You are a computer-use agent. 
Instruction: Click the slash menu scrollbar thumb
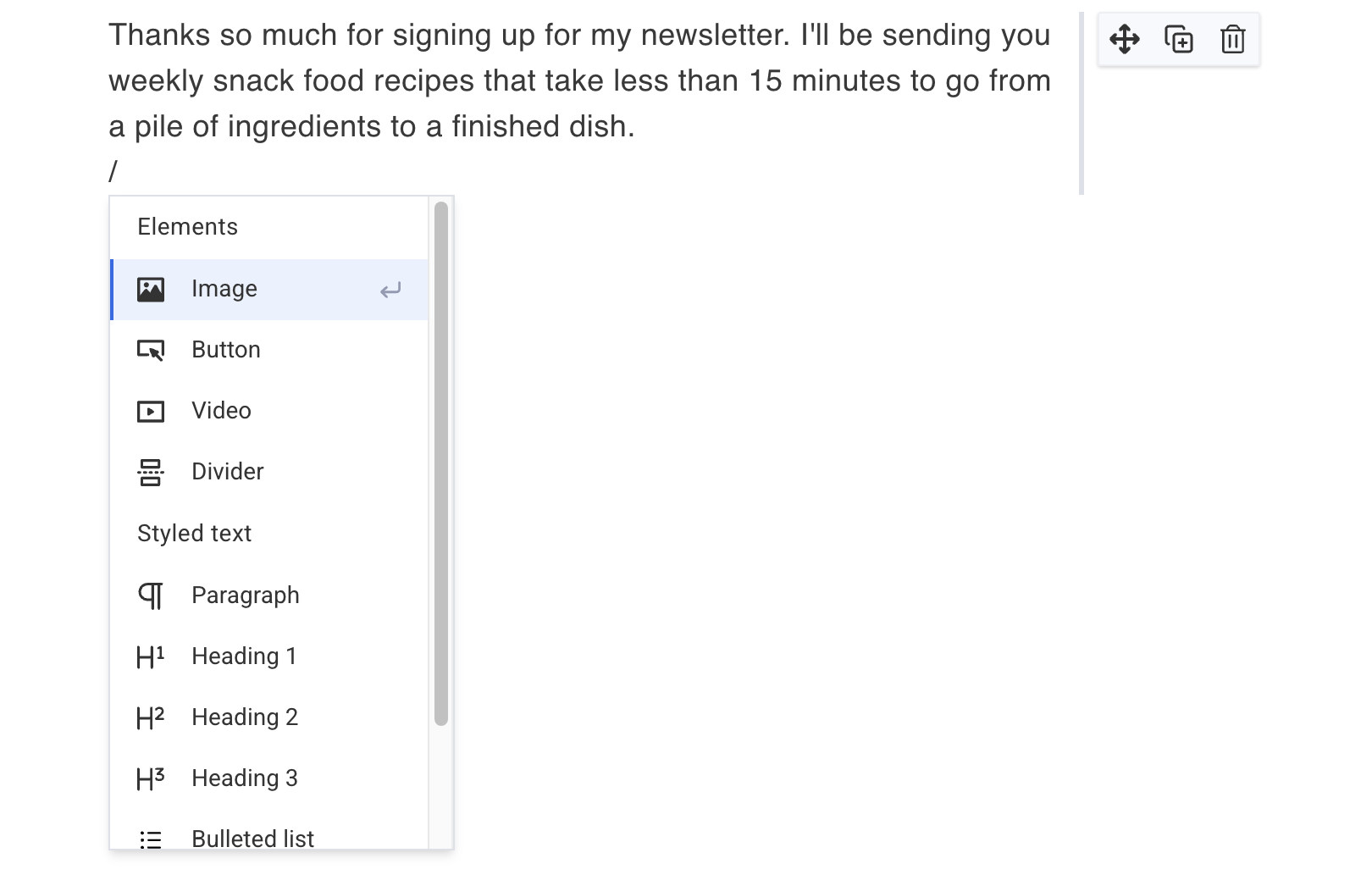(440, 462)
